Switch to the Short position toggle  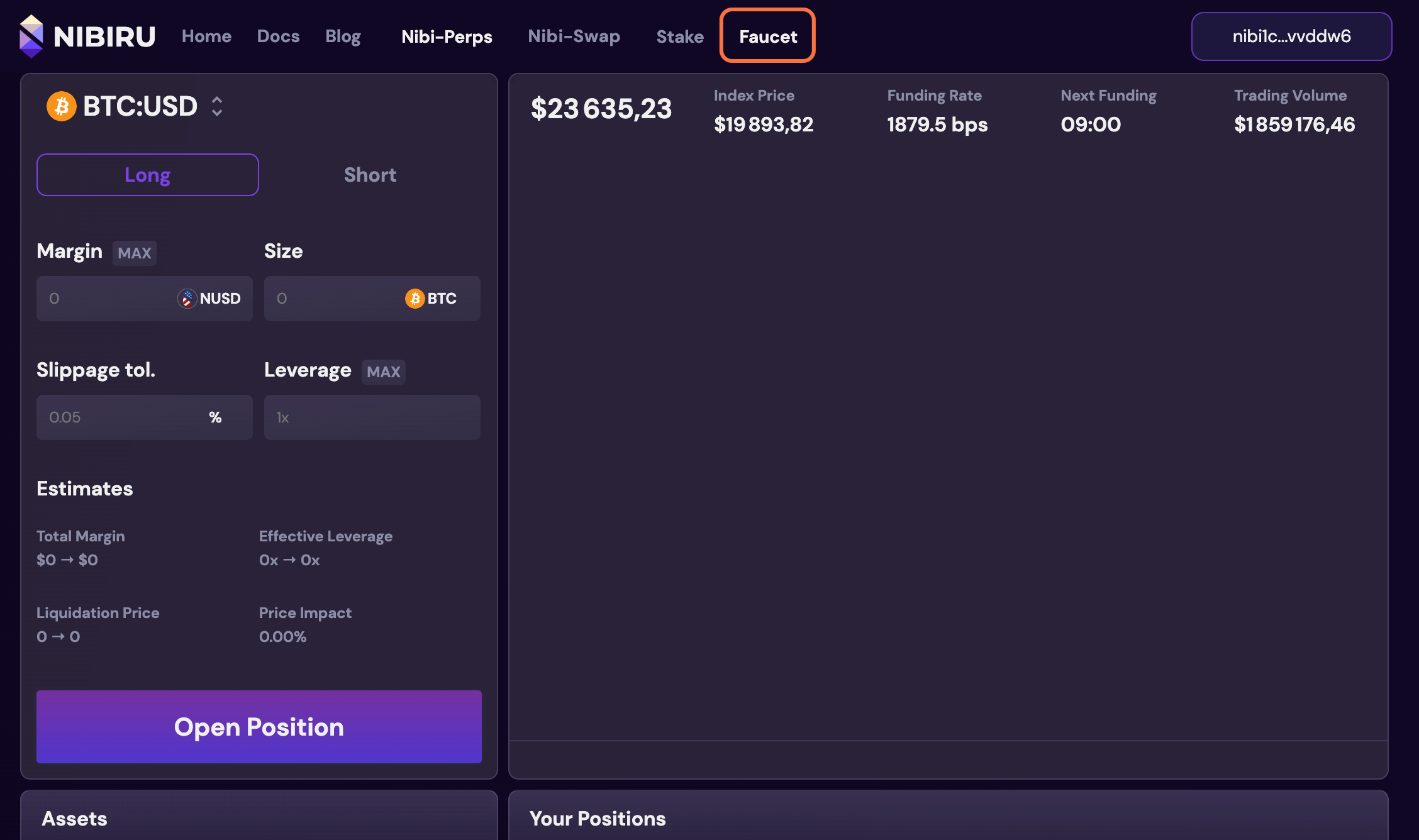(370, 175)
